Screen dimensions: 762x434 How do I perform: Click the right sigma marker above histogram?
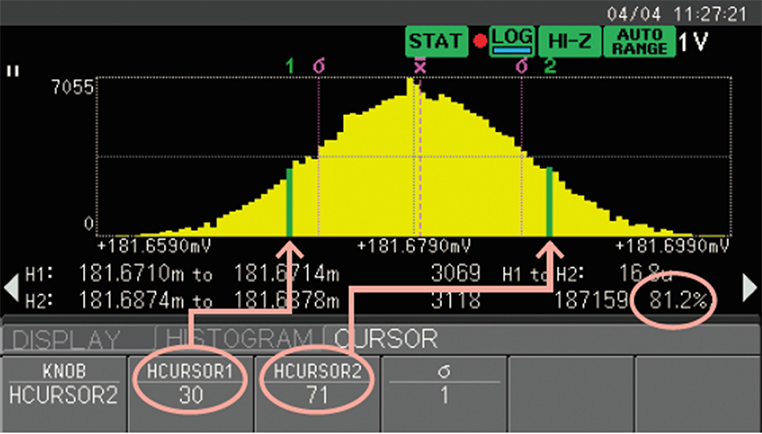(x=522, y=66)
